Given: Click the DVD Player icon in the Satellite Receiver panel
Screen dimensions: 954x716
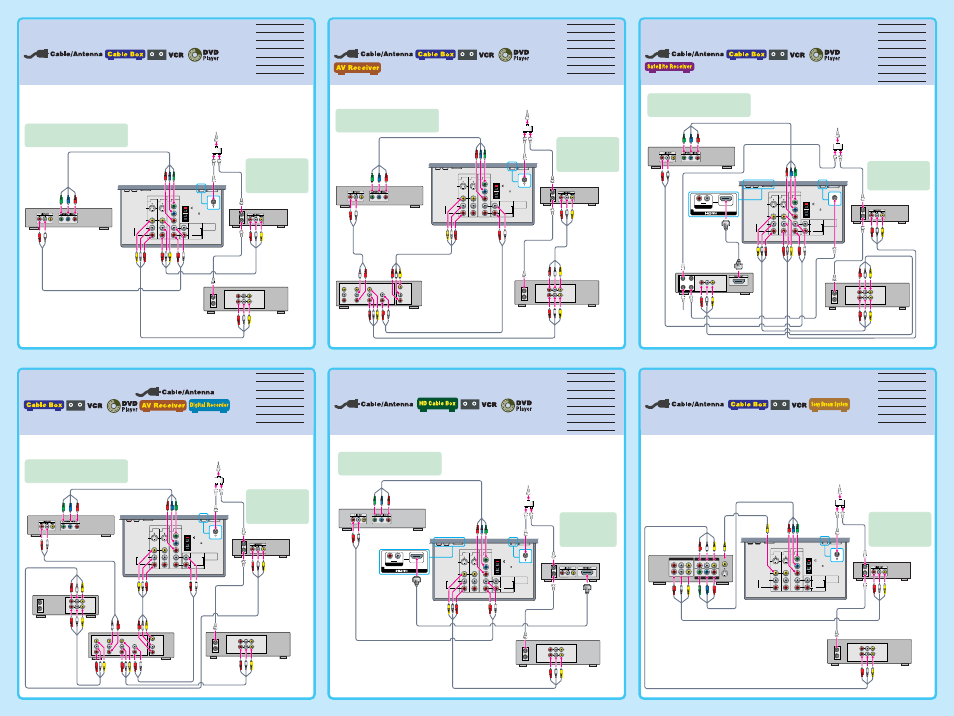Looking at the screenshot, I should point(826,55).
